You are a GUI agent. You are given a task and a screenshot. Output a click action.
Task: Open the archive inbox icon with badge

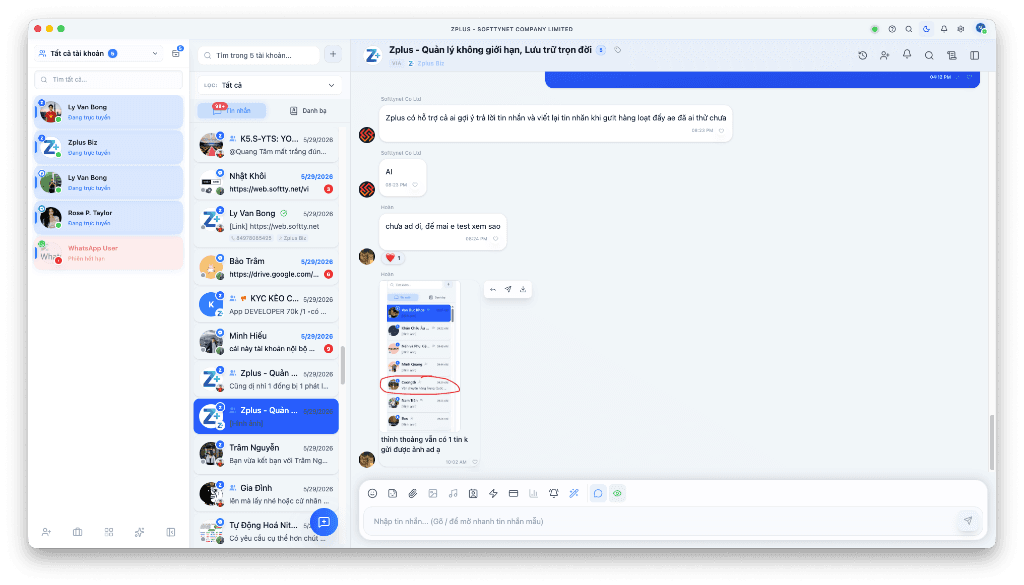(x=176, y=53)
